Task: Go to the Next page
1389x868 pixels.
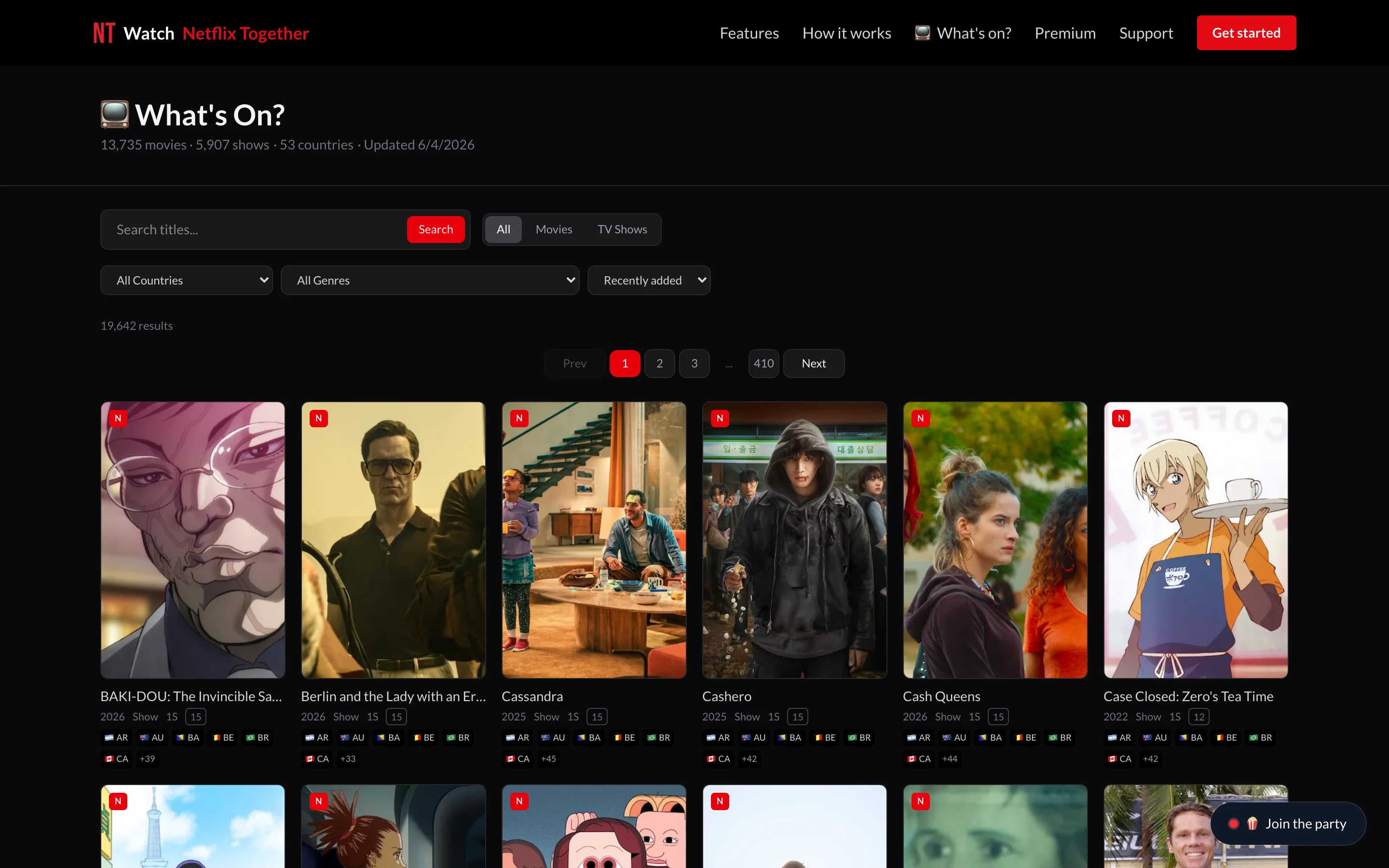Action: [x=813, y=364]
